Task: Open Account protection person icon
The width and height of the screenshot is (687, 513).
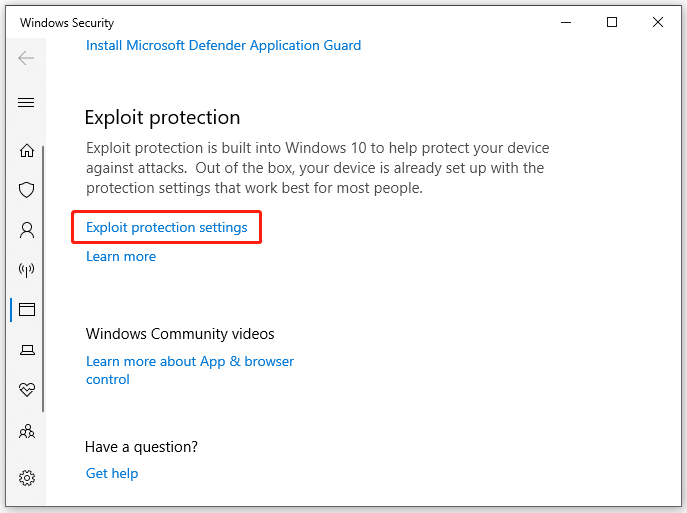Action: click(27, 230)
